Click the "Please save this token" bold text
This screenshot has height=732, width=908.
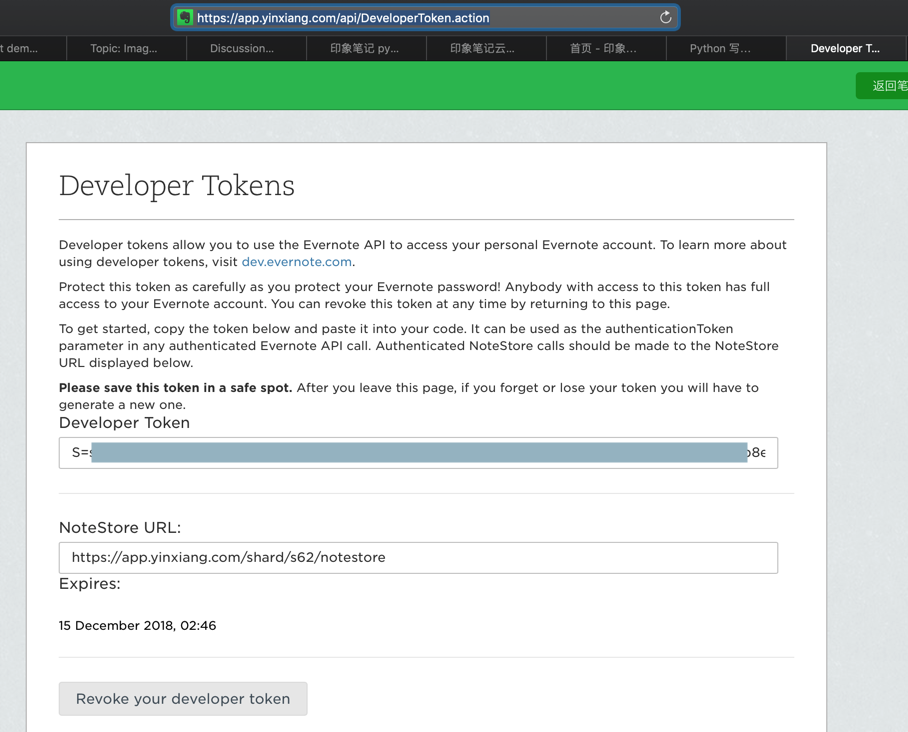[175, 388]
